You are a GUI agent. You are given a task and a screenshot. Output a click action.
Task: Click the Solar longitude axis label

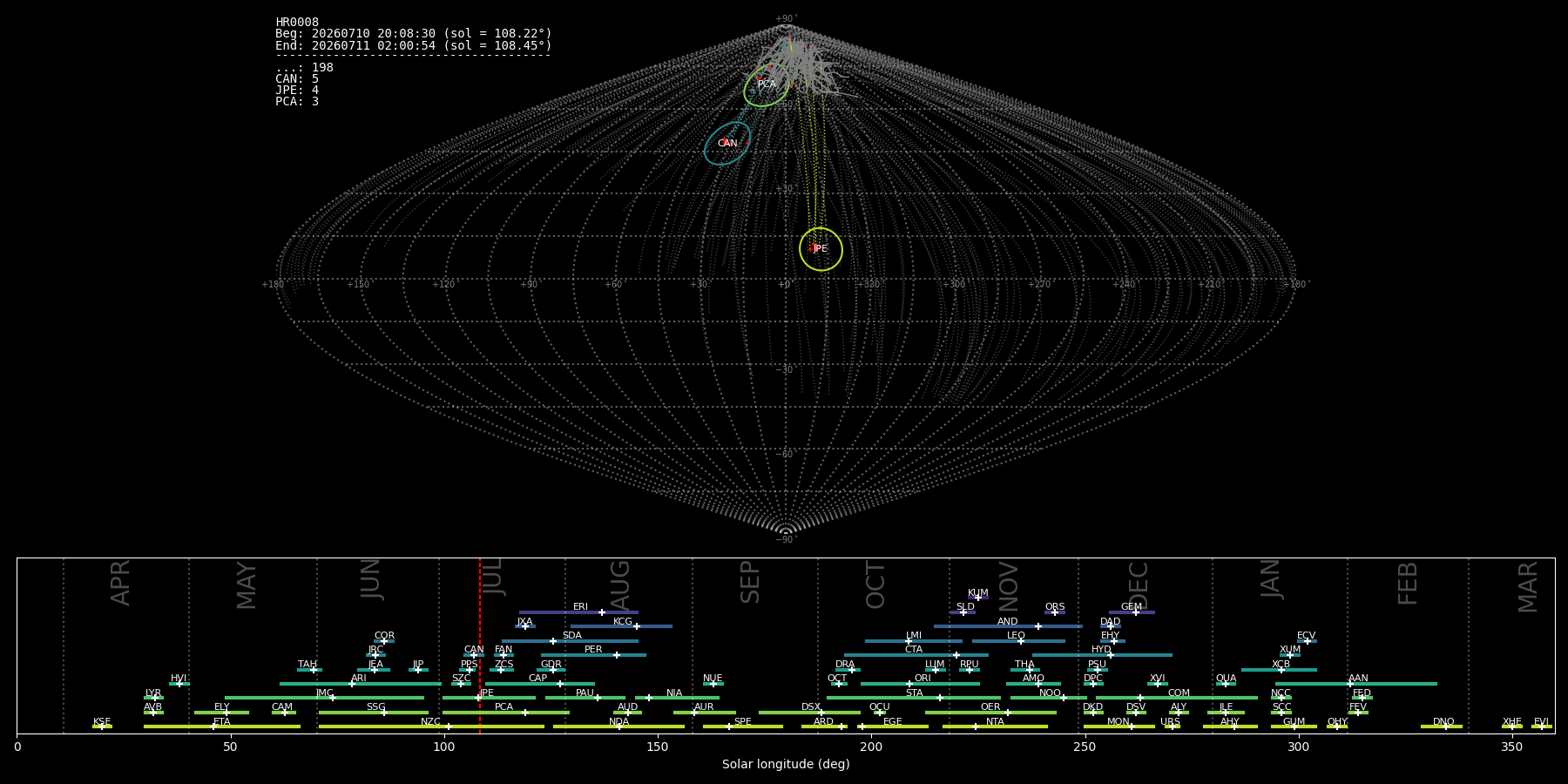[x=786, y=764]
